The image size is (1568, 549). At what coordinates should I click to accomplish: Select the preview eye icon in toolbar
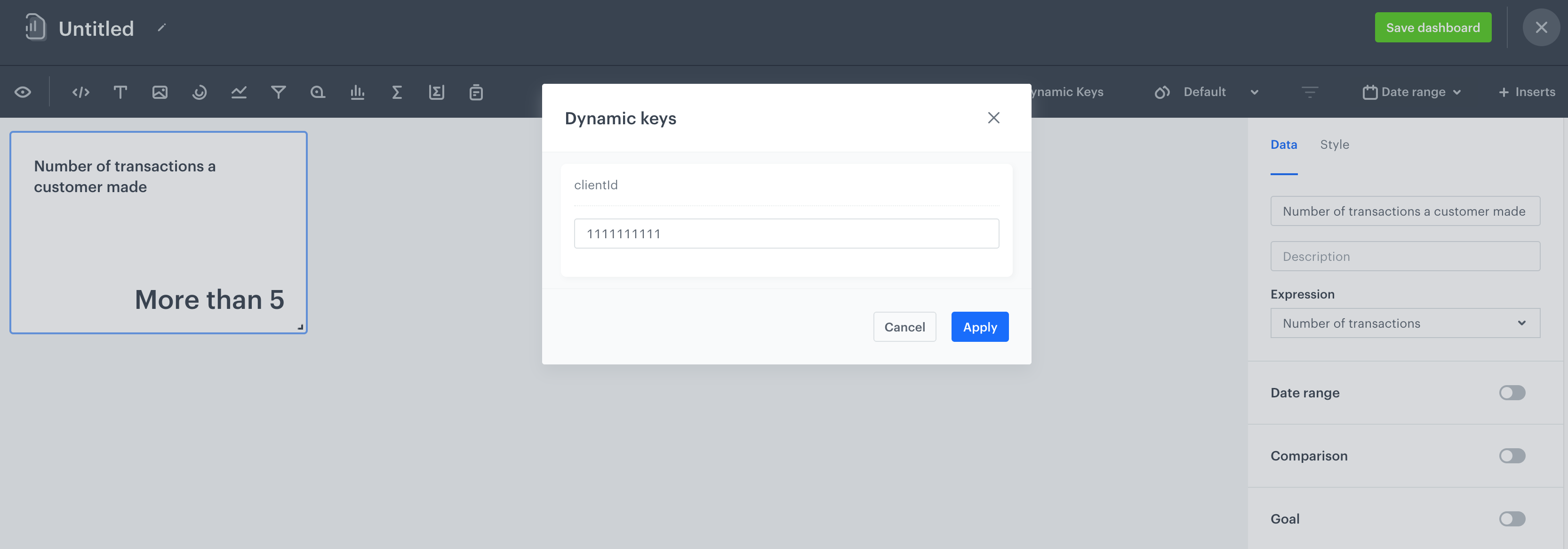(x=24, y=92)
